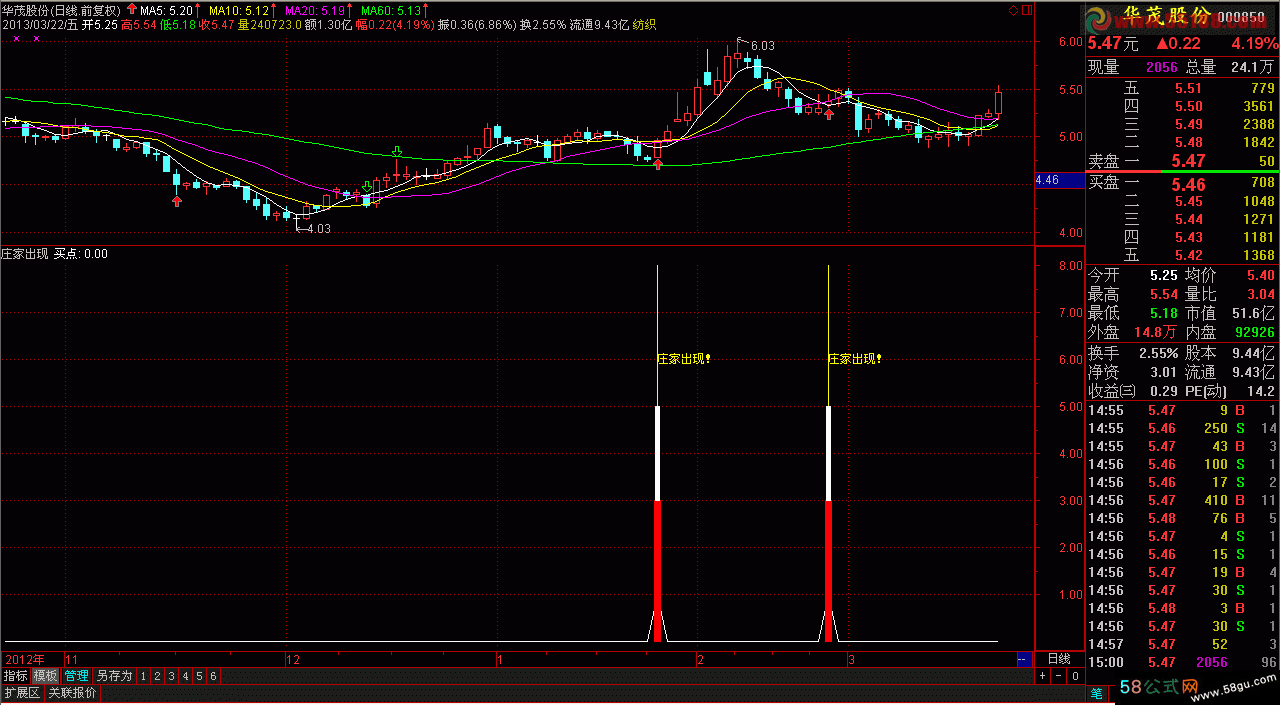Click the red diamond icon at chart top-right

pyautogui.click(x=1013, y=10)
